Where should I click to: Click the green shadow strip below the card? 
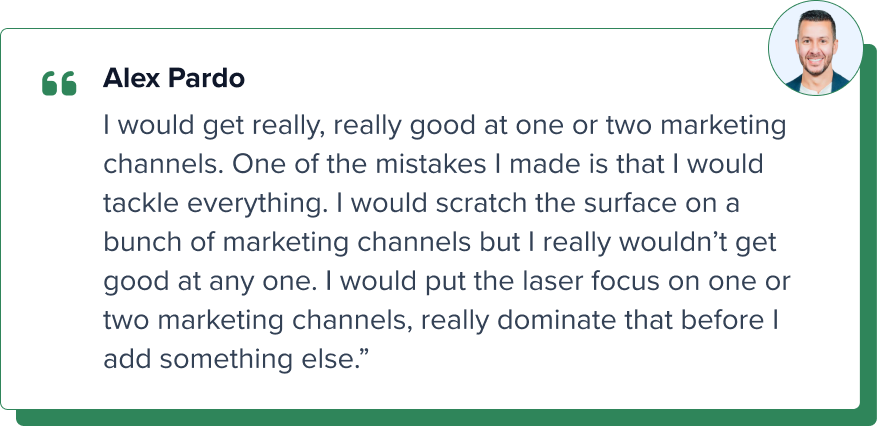pos(440,417)
